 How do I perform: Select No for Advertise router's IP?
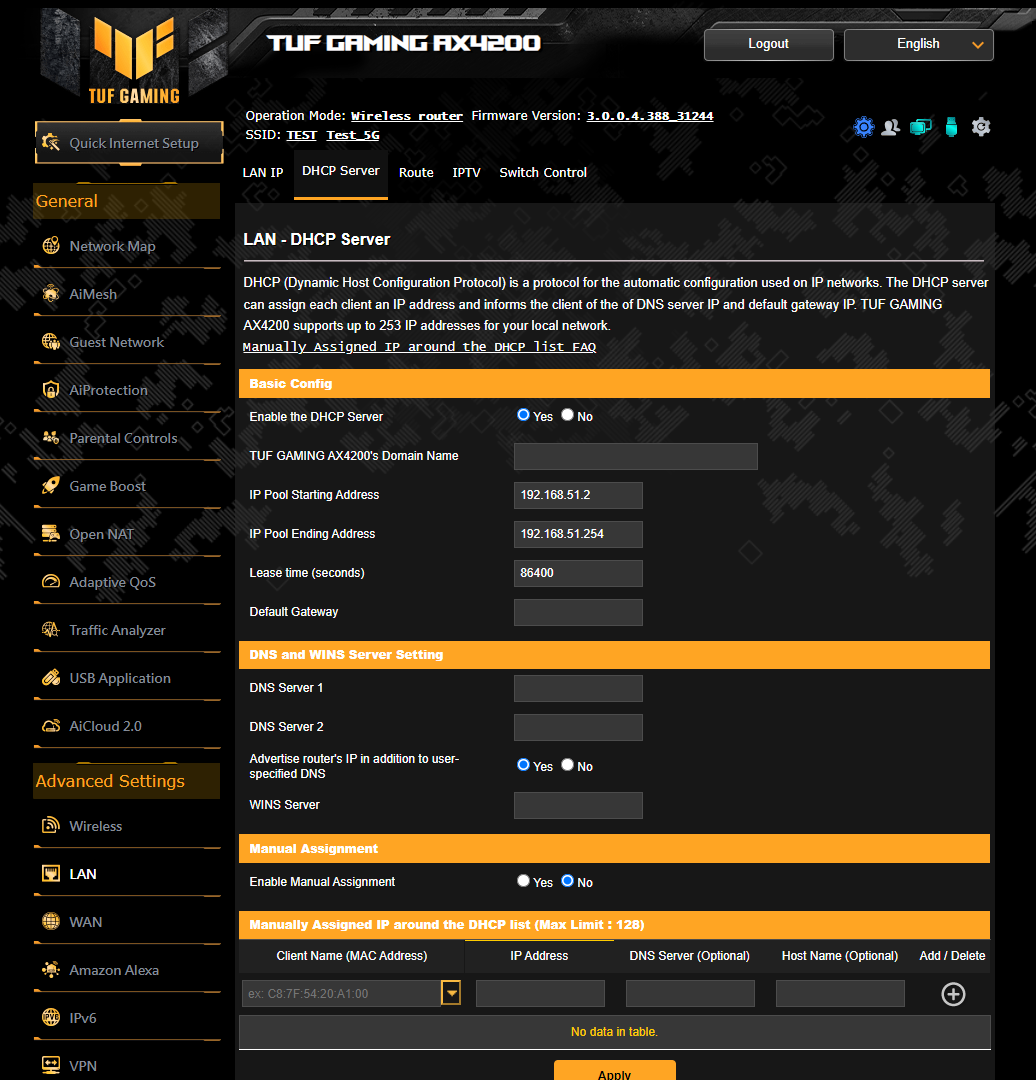(568, 765)
